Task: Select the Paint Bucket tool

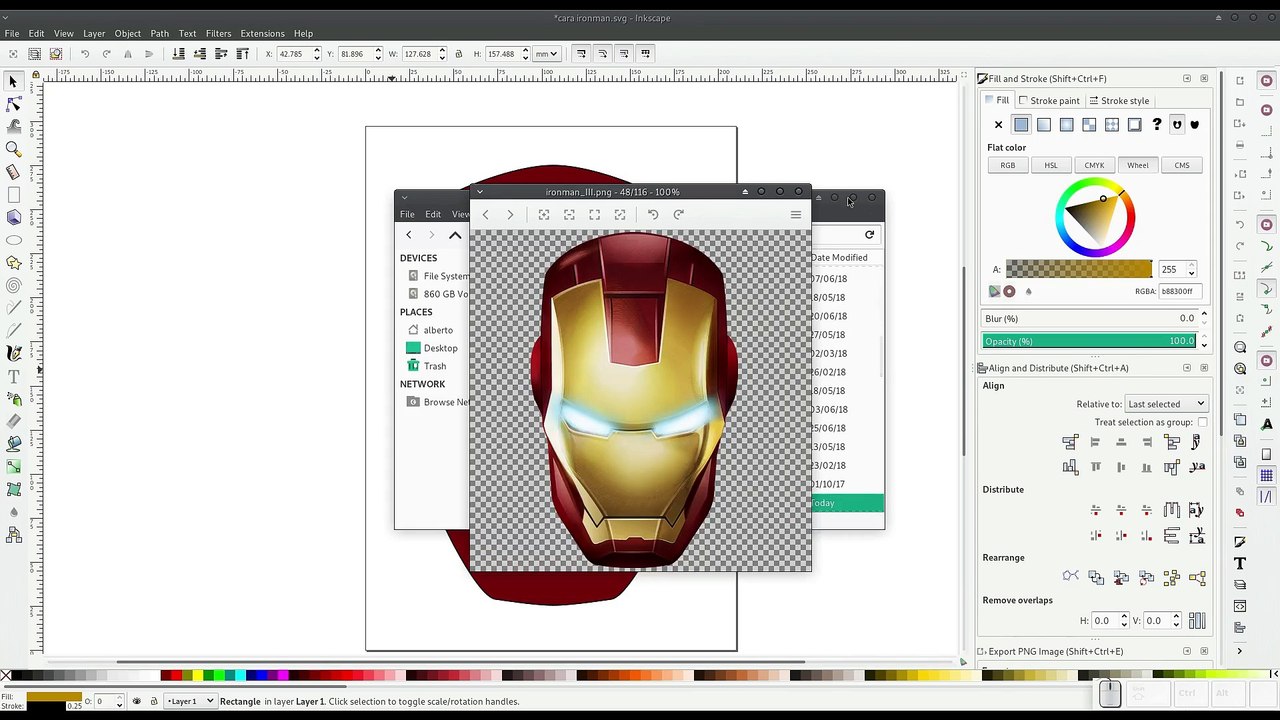Action: coord(14,443)
